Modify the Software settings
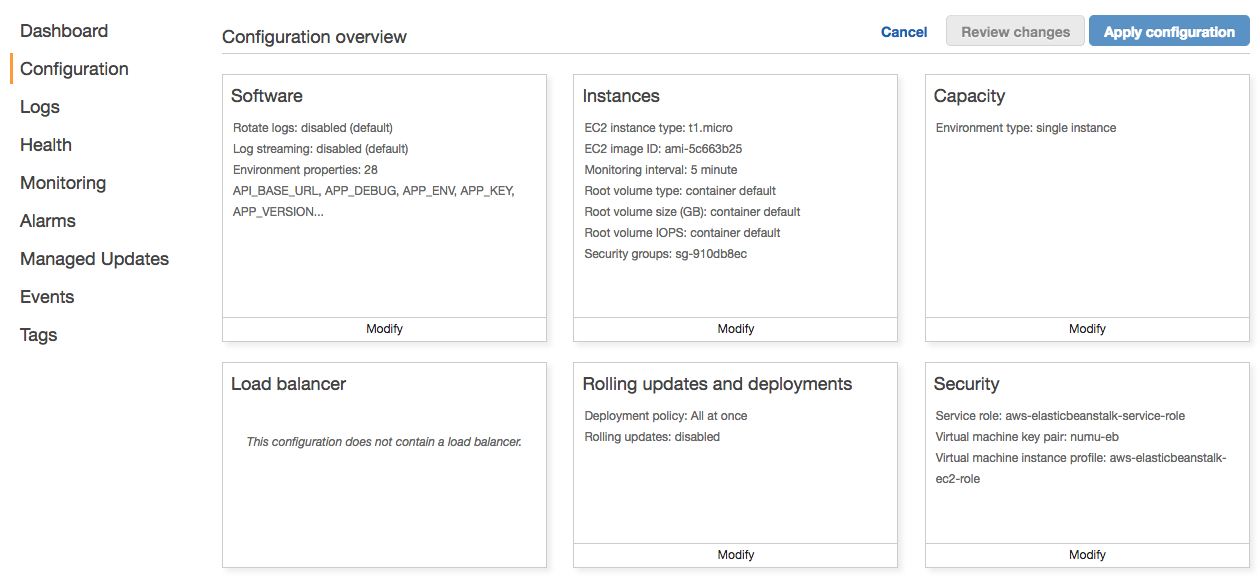1259x579 pixels. 384,328
